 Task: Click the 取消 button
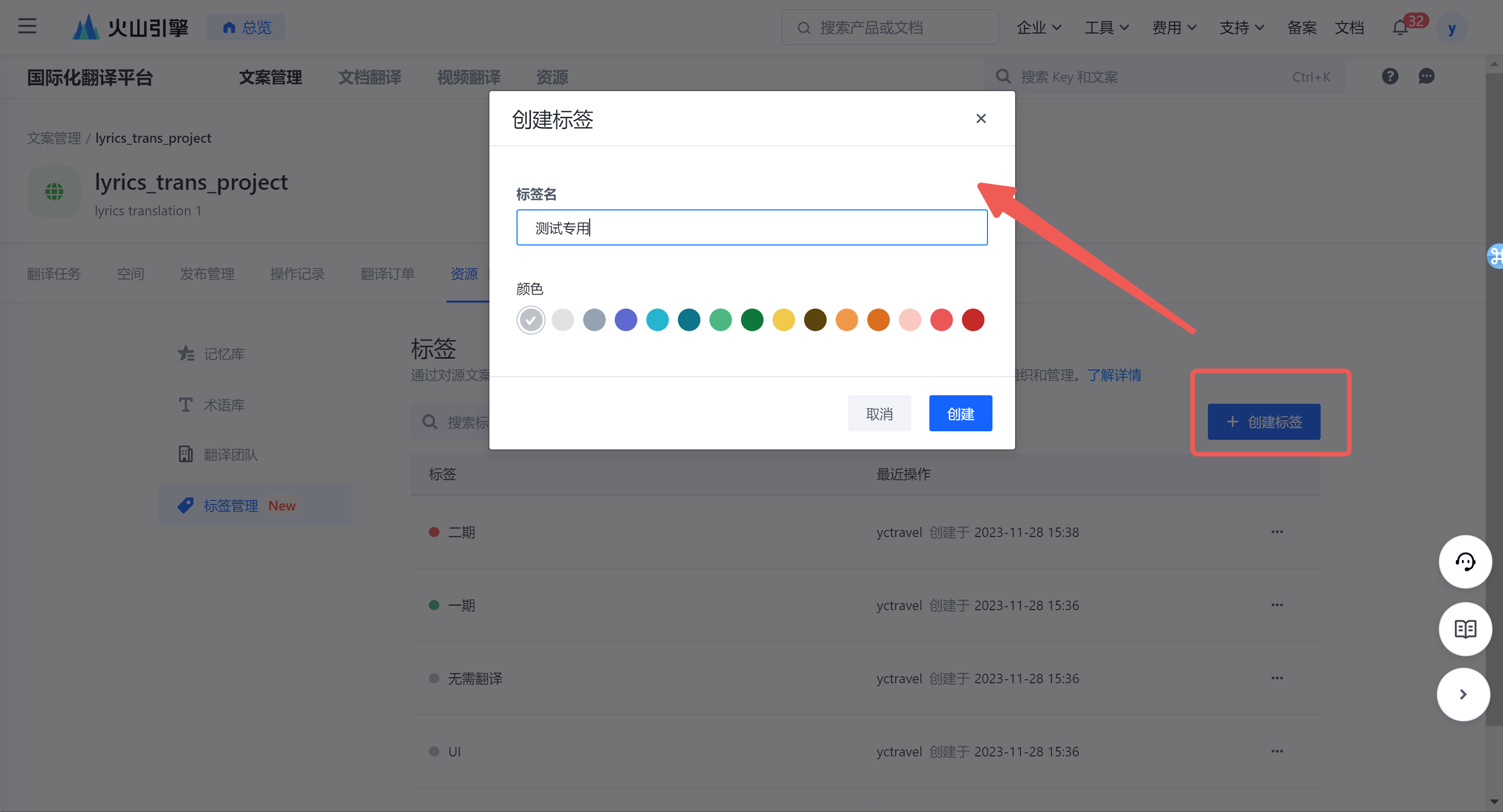pyautogui.click(x=879, y=414)
